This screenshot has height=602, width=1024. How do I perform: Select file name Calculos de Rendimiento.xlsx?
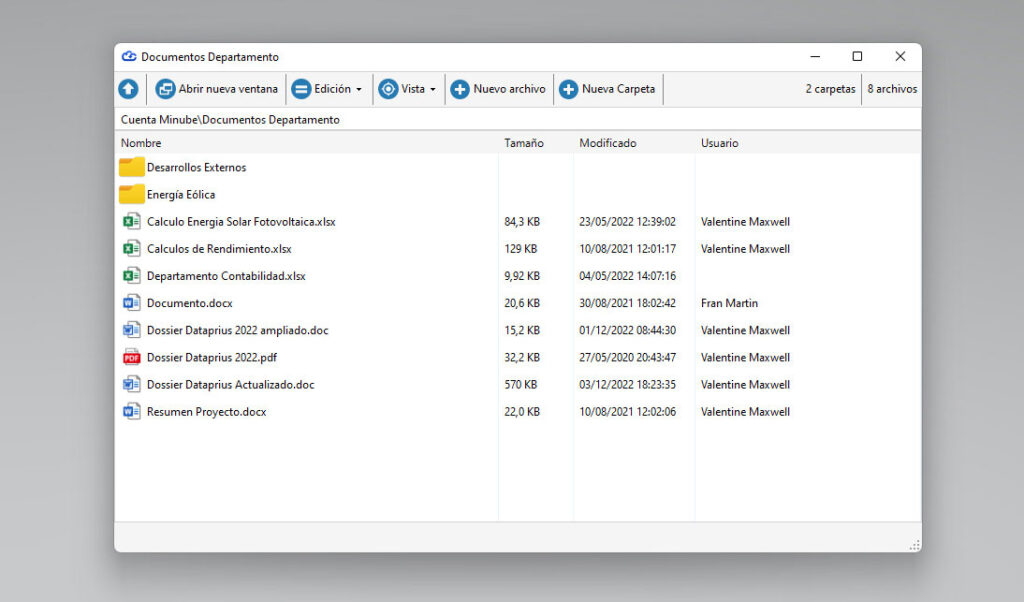(219, 249)
